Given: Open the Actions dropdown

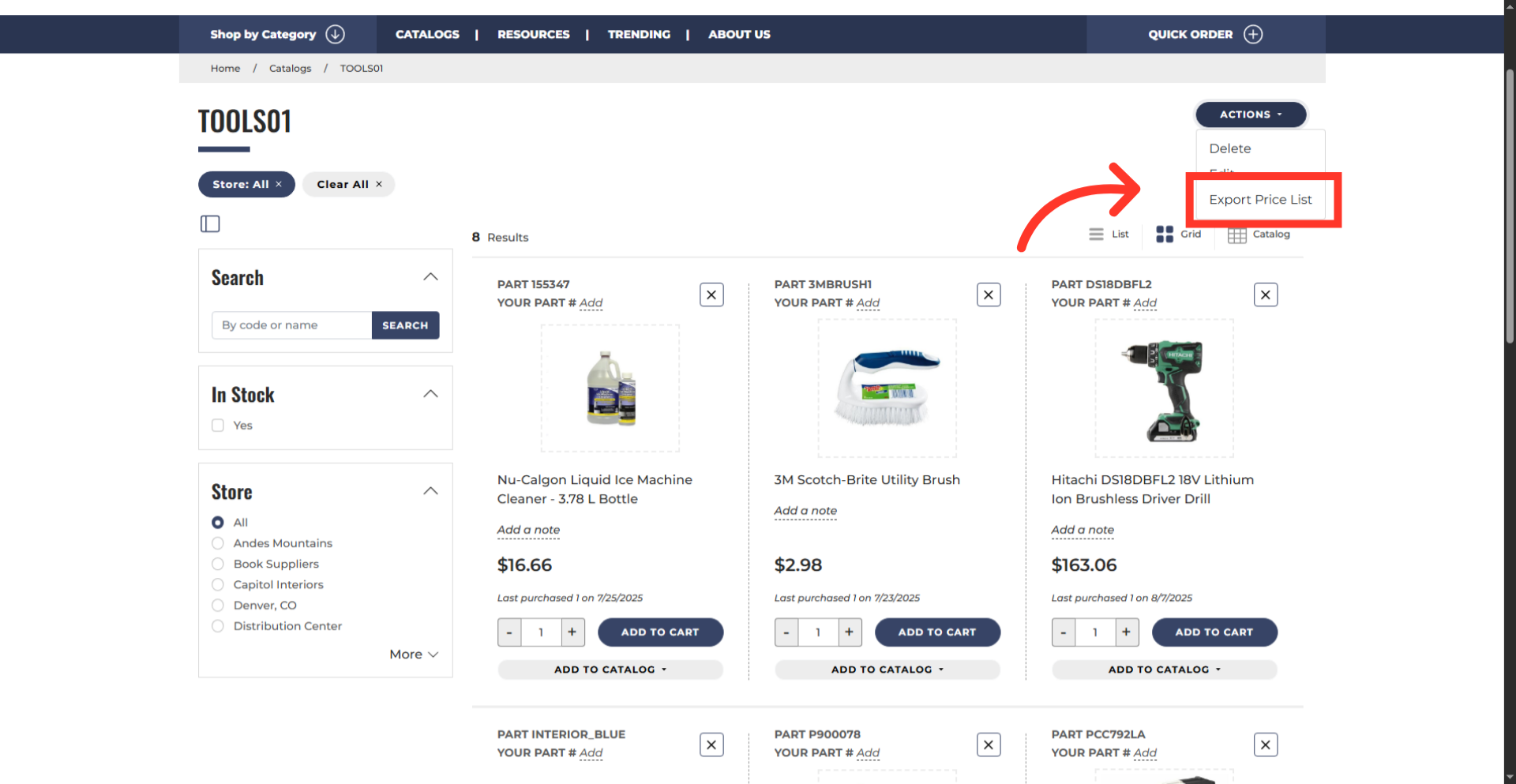Looking at the screenshot, I should tap(1251, 114).
